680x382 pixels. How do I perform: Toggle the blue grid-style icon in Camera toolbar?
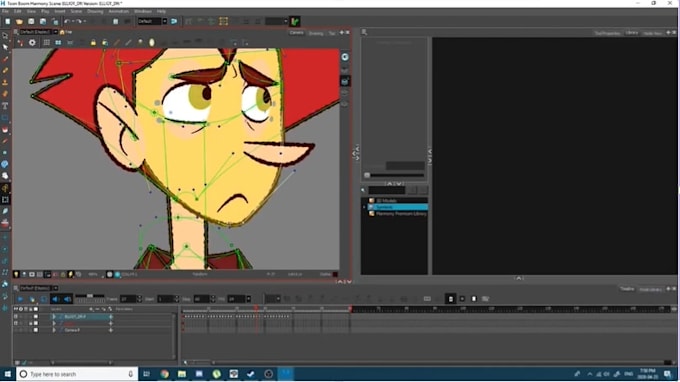pyautogui.click(x=58, y=42)
